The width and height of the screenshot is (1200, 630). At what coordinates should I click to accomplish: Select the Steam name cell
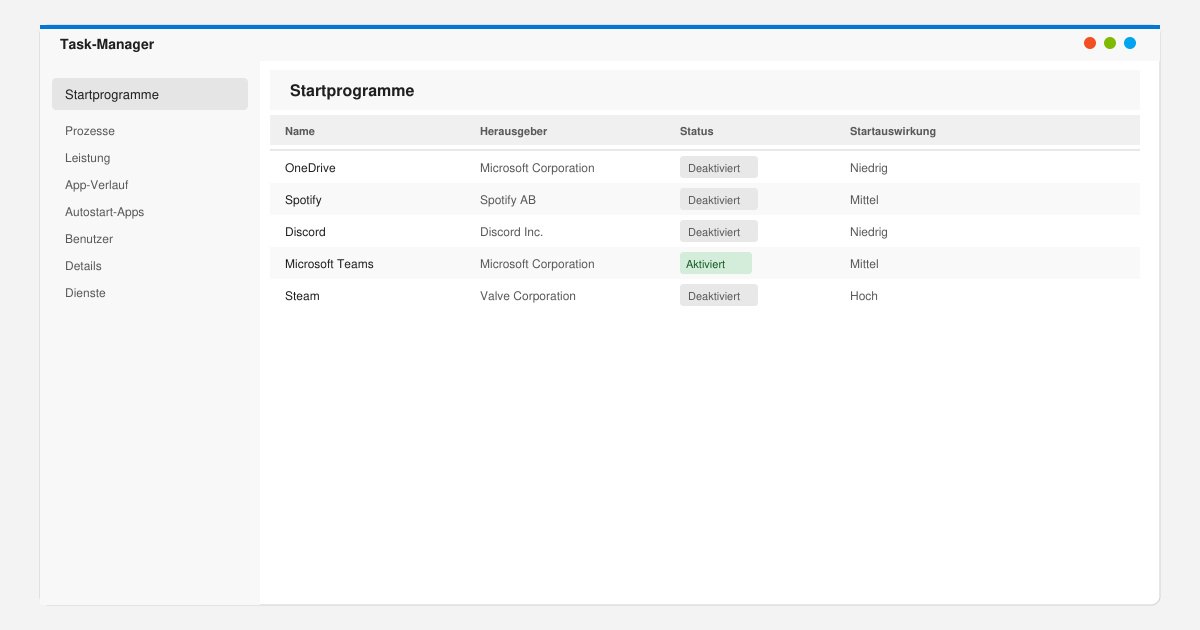point(302,296)
